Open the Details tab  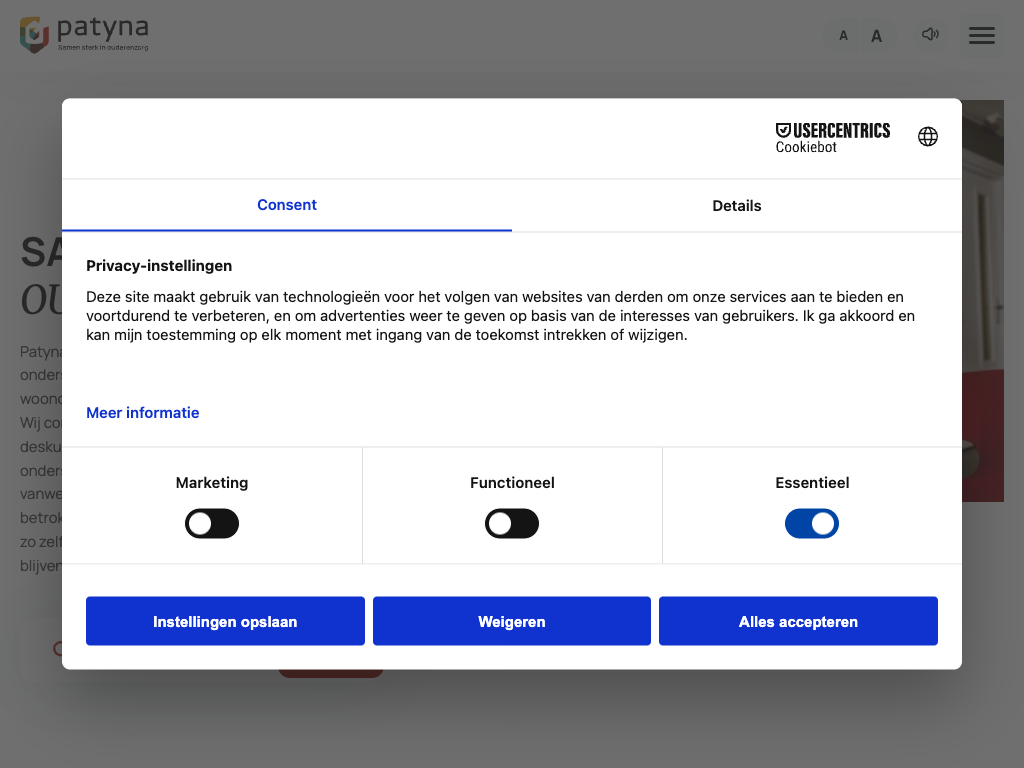coord(737,206)
